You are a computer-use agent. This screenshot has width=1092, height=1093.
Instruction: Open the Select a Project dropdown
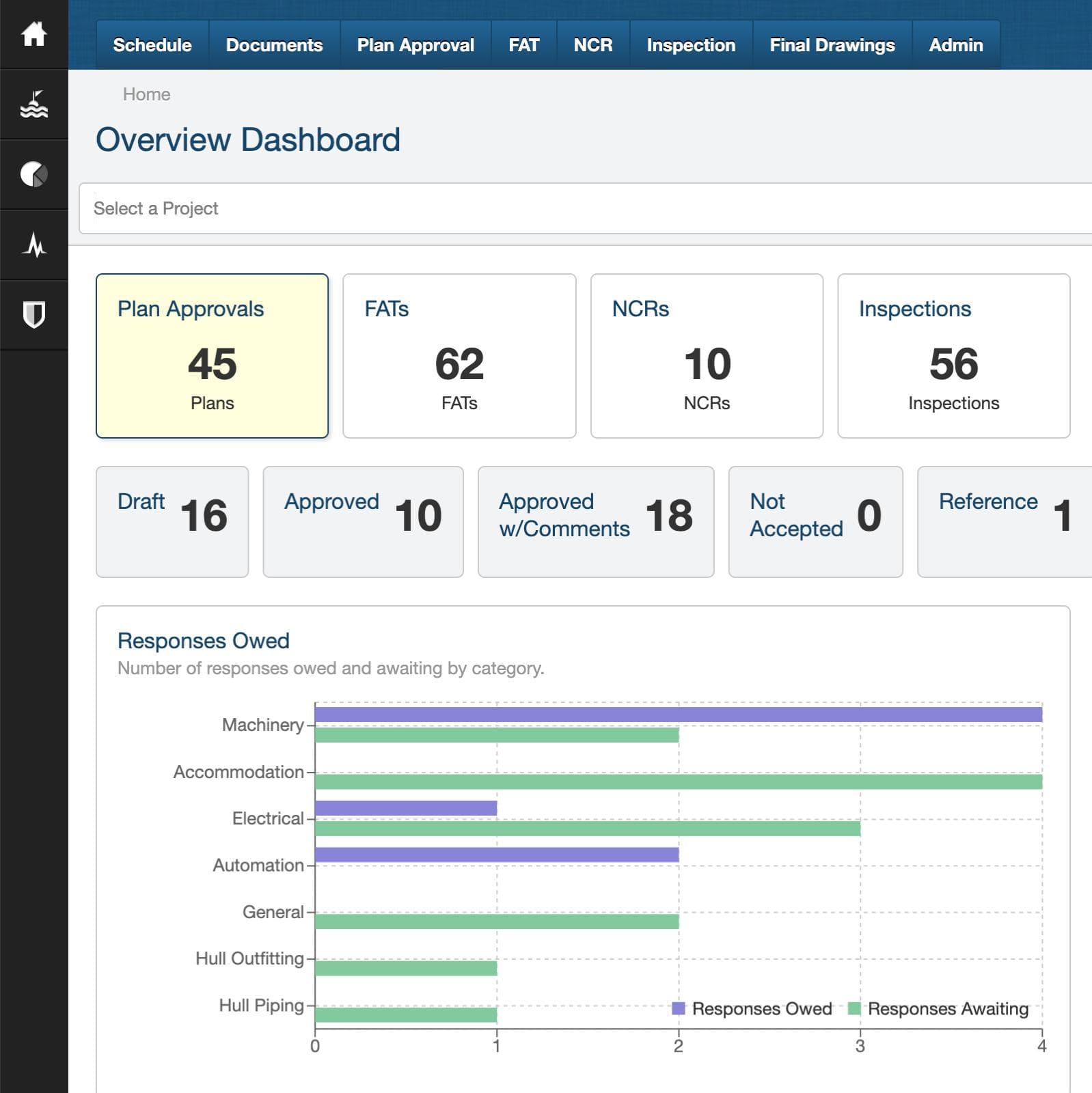pos(586,208)
